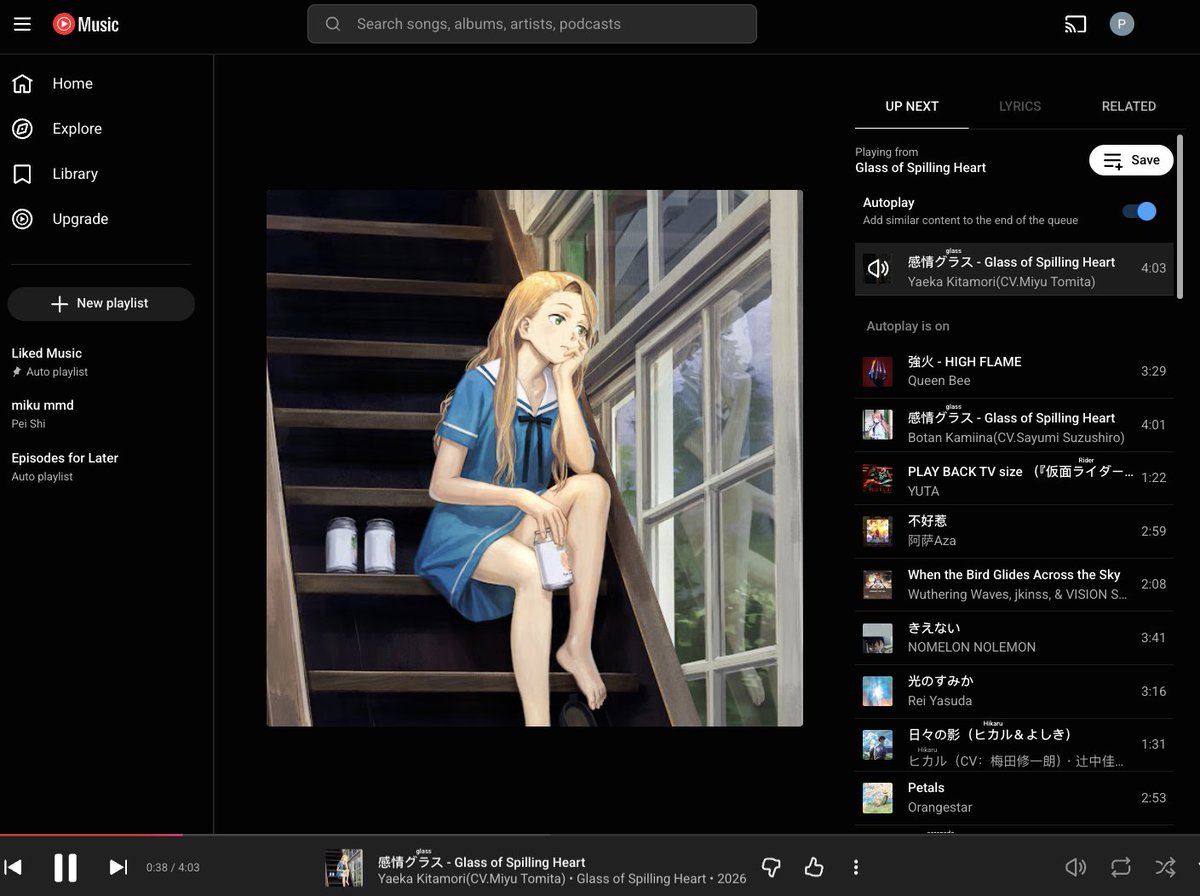
Task: Switch to the RELATED tab
Action: click(1128, 106)
